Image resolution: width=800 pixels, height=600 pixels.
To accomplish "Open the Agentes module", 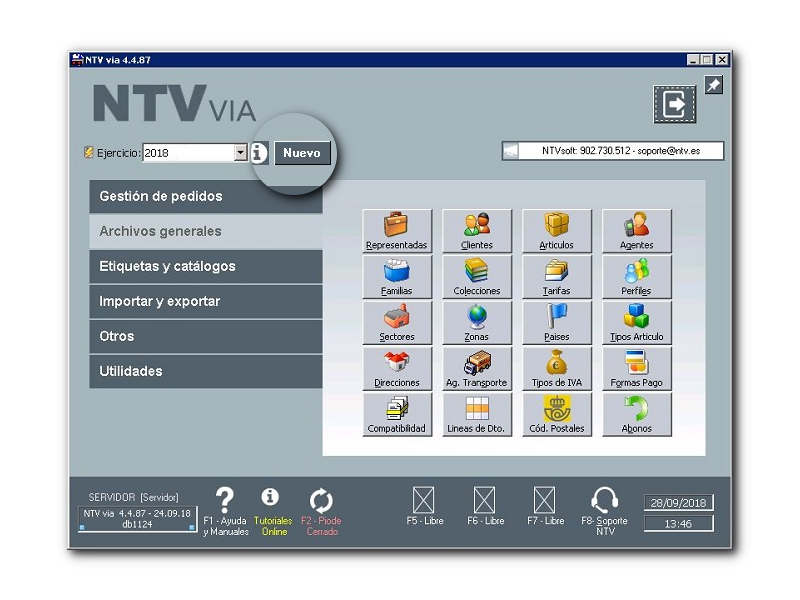I will pyautogui.click(x=637, y=231).
